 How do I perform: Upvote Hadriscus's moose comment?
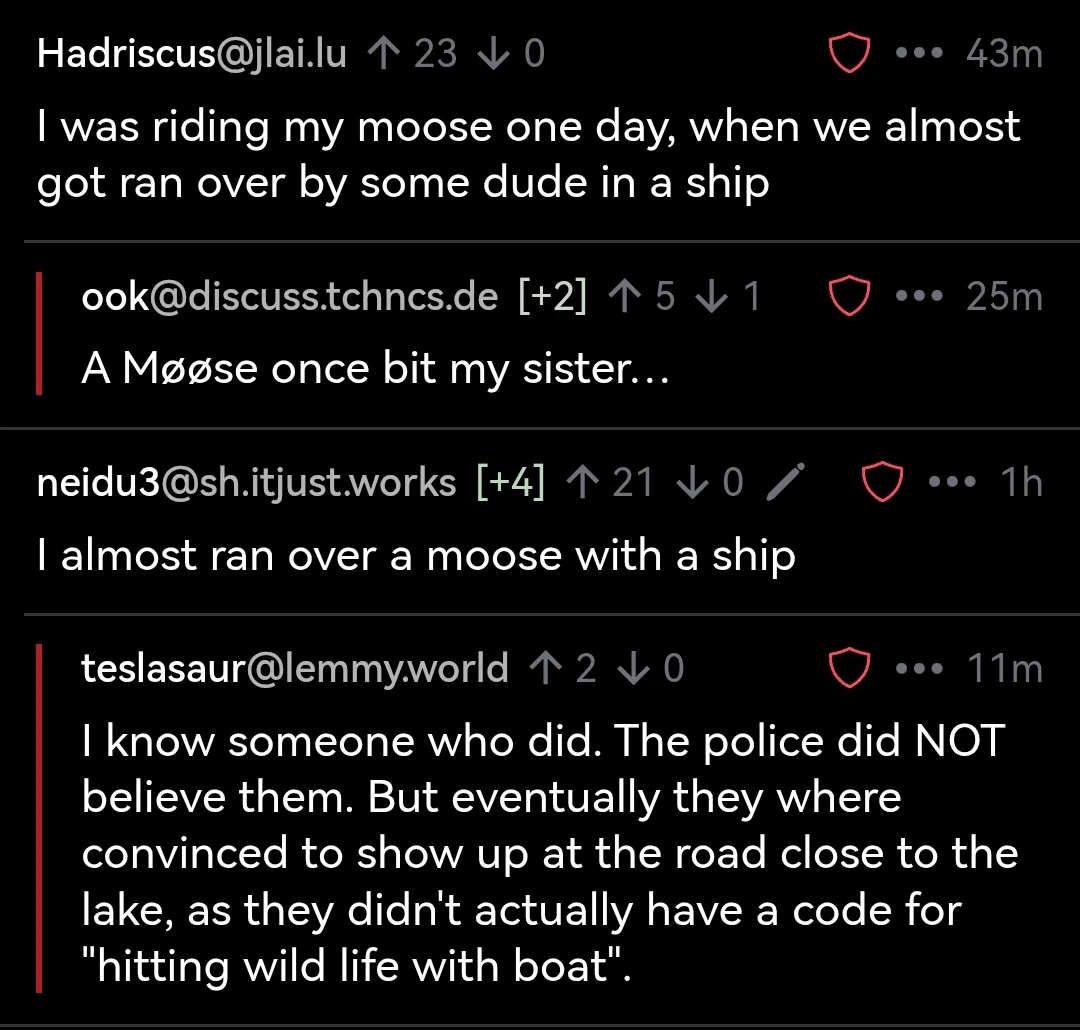tap(383, 53)
